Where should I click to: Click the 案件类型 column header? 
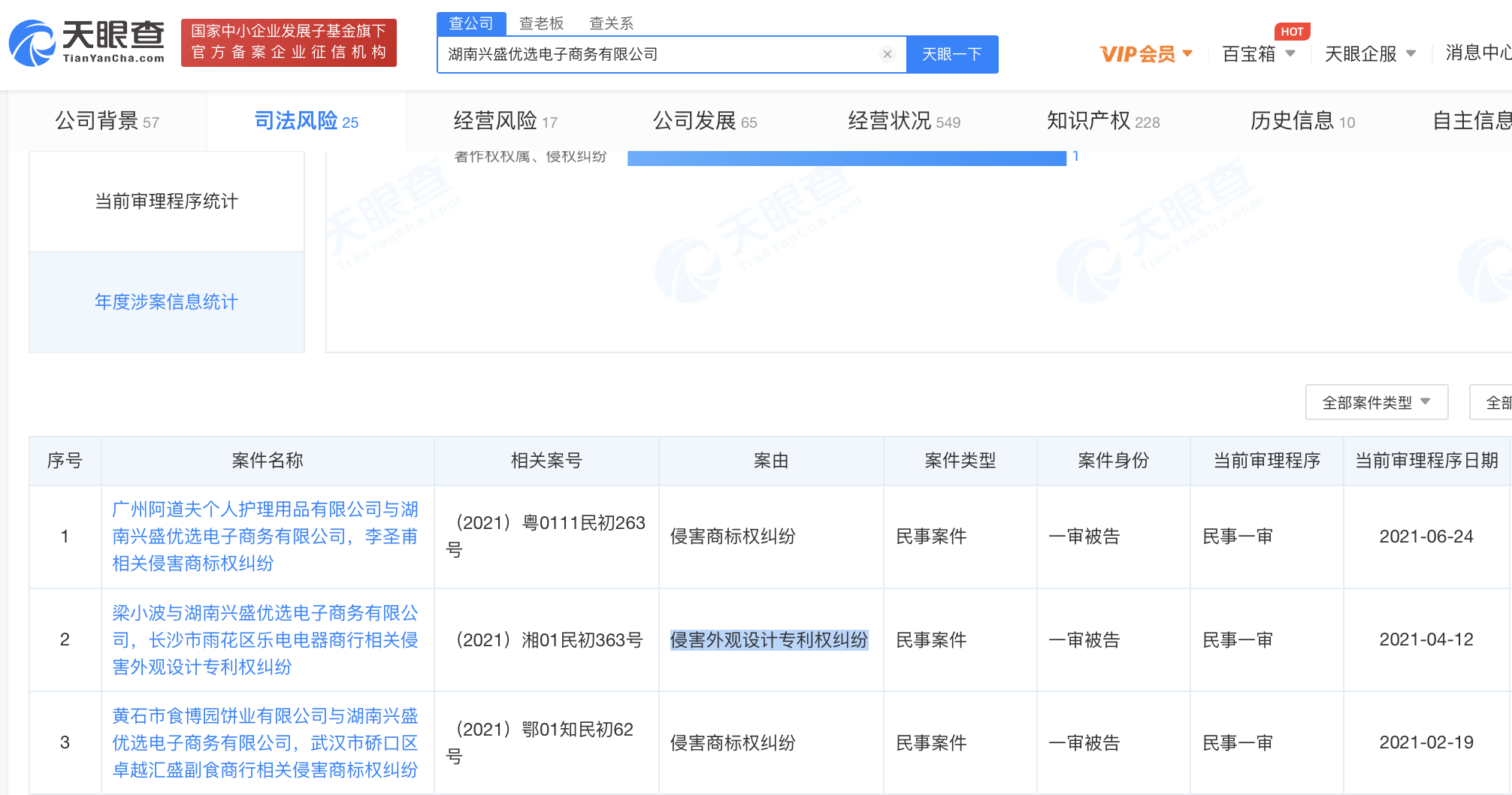coord(960,461)
